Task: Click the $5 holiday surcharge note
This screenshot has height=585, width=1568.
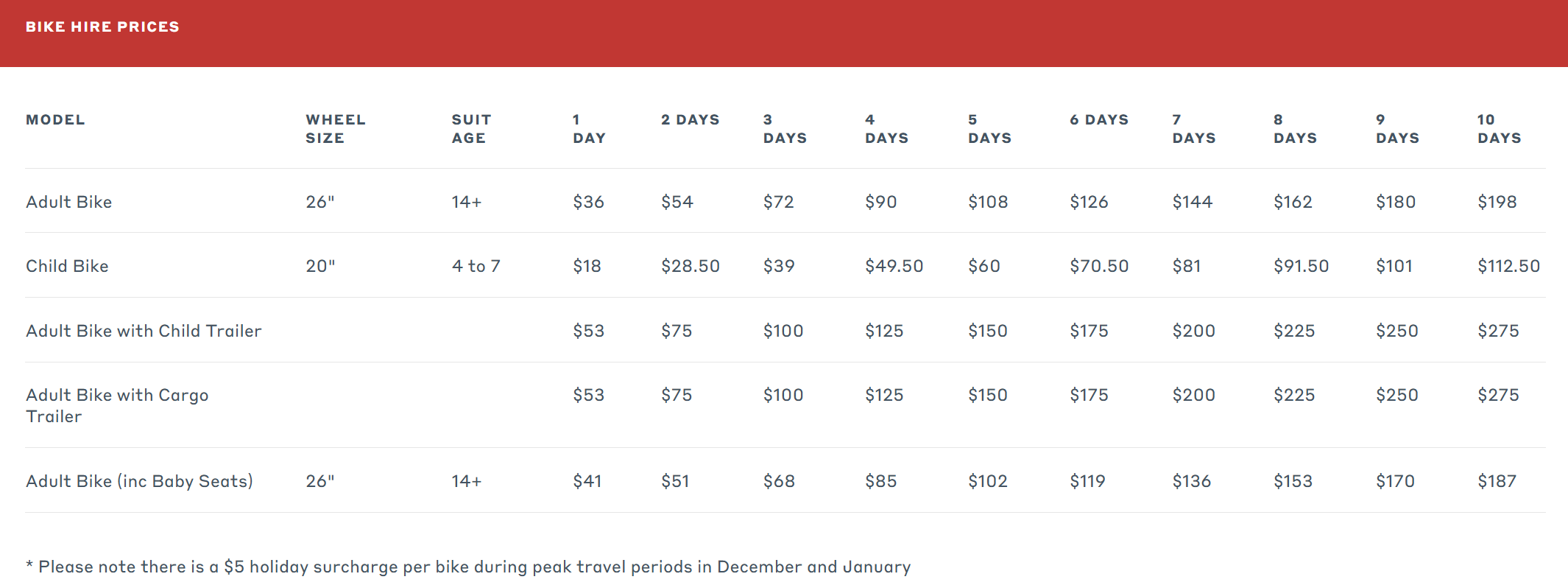Action: click(468, 567)
